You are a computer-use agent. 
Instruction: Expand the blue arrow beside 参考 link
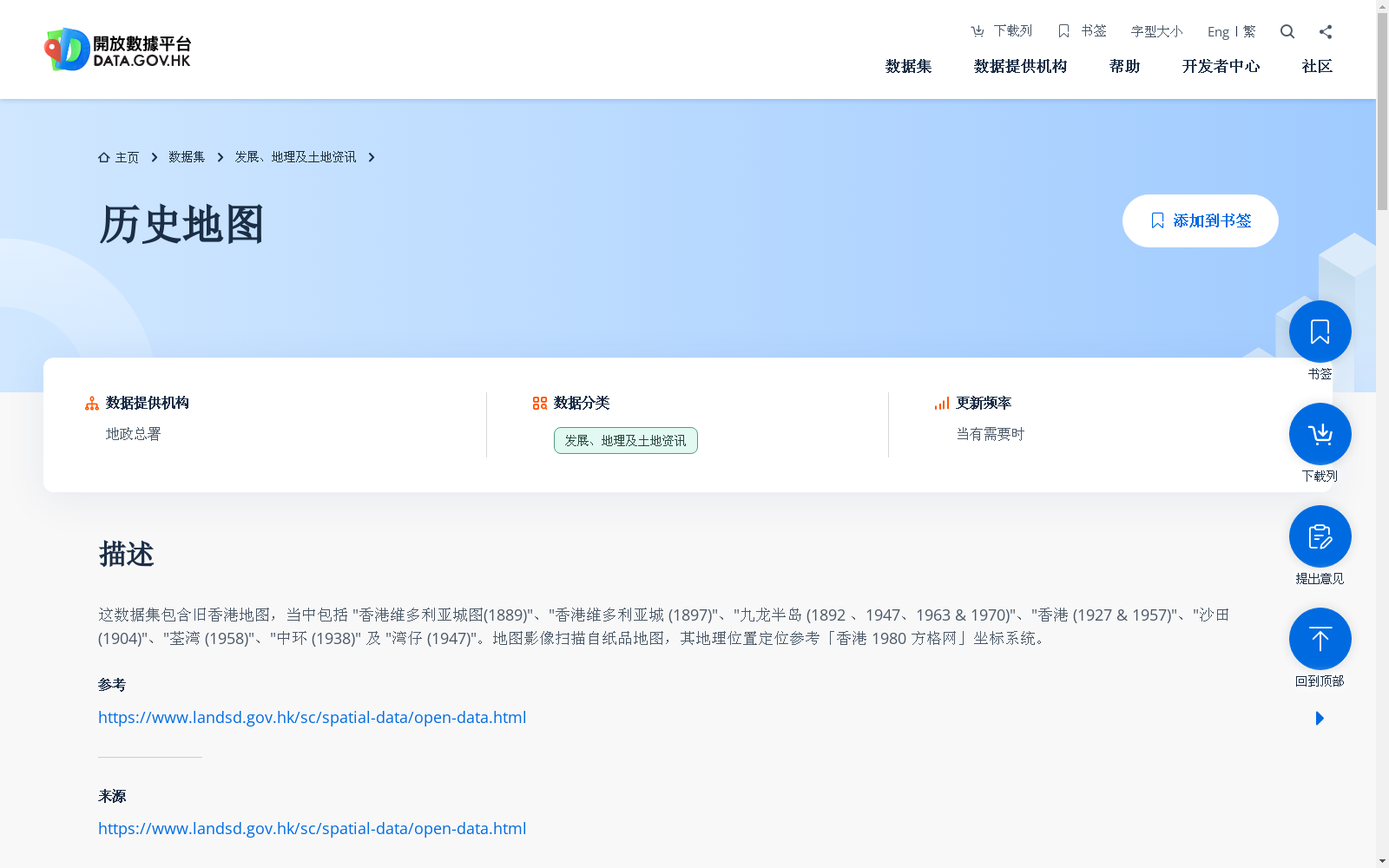[x=1320, y=718]
